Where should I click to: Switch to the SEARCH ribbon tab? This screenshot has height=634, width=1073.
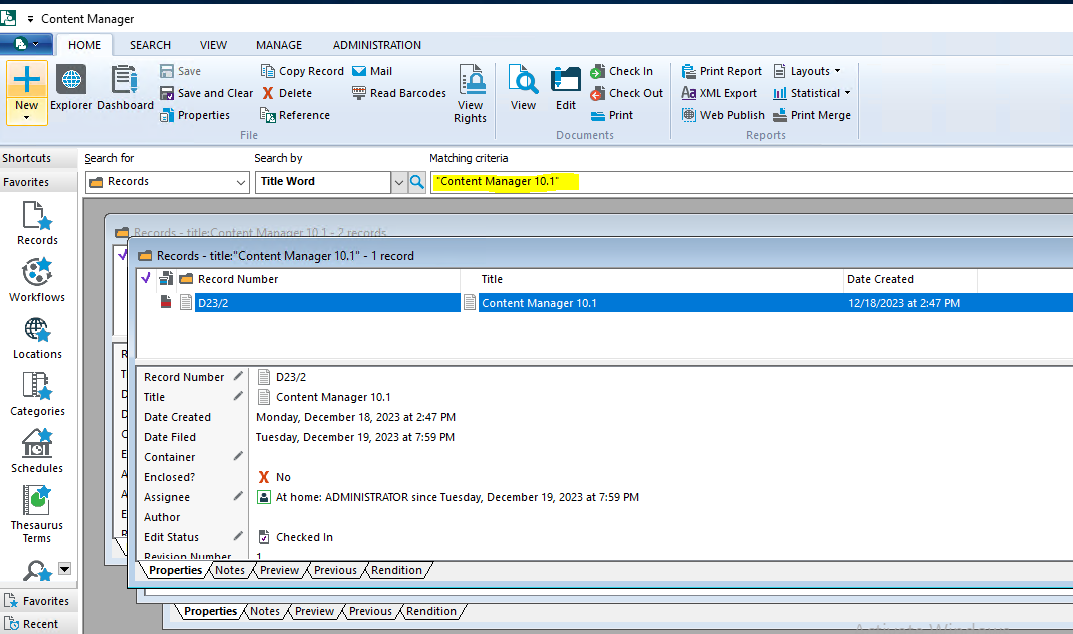click(x=151, y=45)
